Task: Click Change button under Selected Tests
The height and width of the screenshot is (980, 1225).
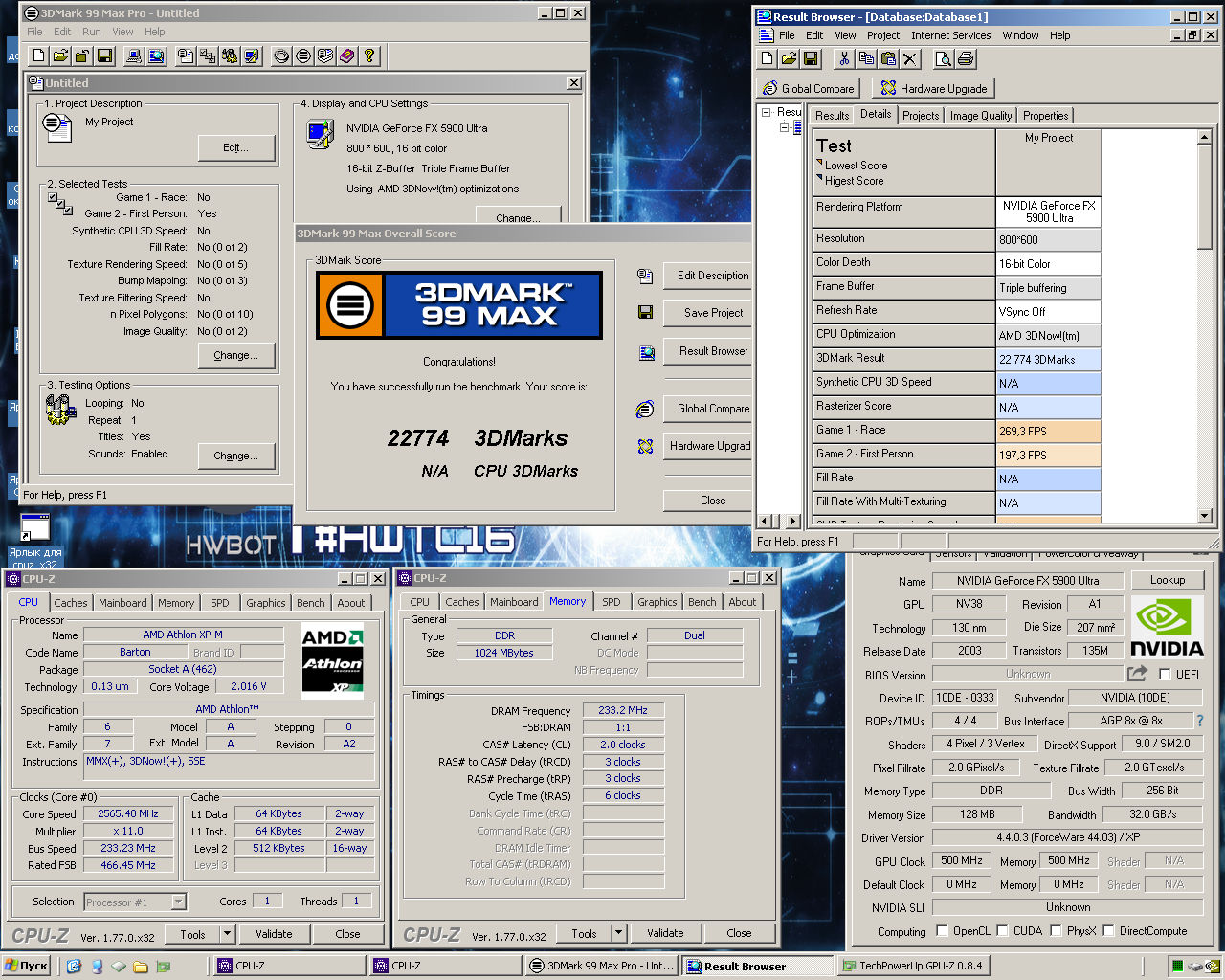Action: (235, 355)
